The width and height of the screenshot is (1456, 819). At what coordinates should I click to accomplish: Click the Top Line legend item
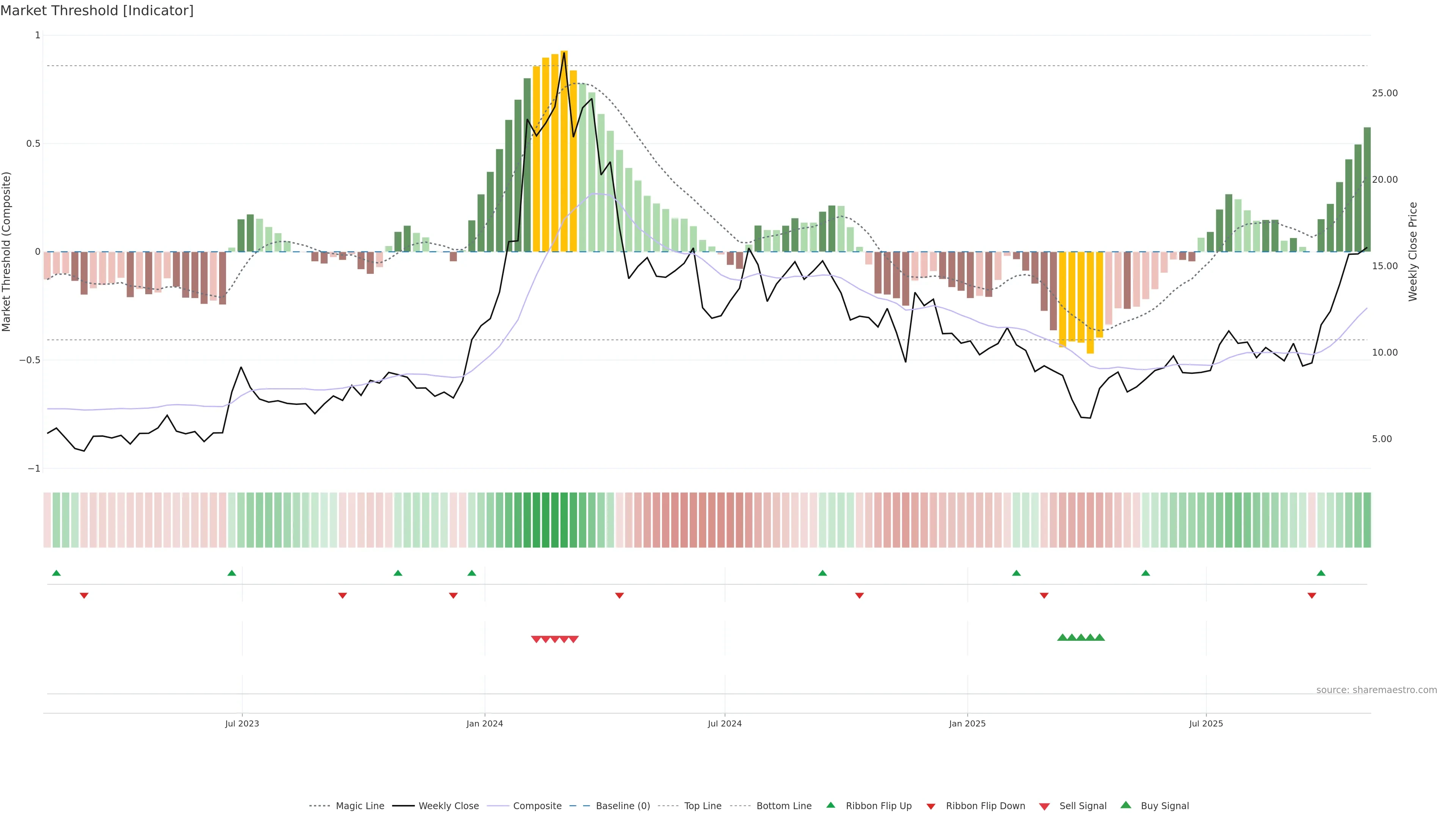pyautogui.click(x=703, y=806)
